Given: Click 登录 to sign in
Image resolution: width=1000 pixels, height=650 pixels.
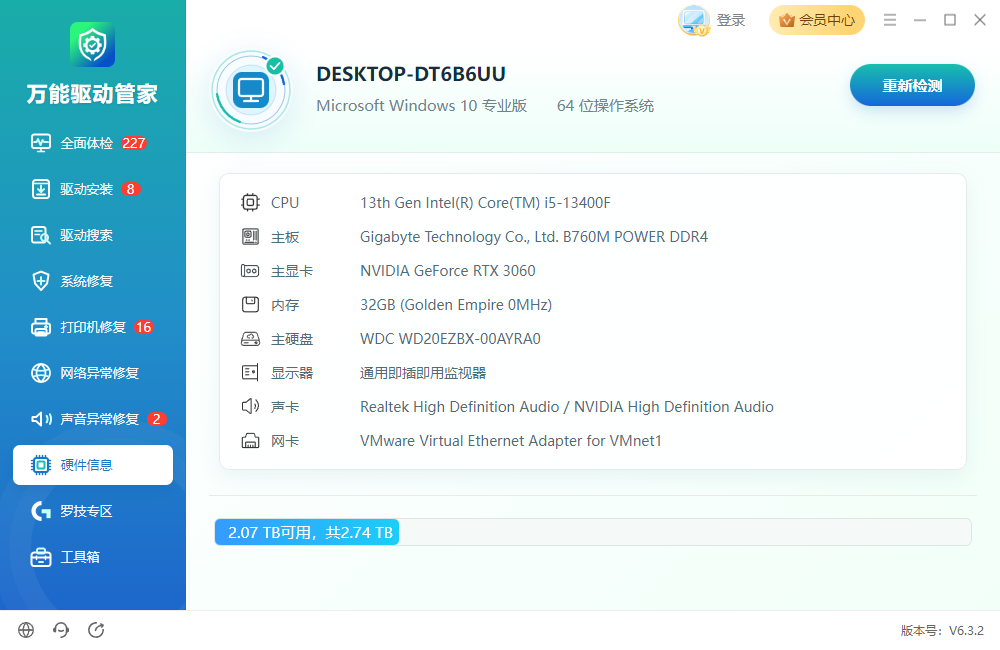Looking at the screenshot, I should tap(730, 20).
